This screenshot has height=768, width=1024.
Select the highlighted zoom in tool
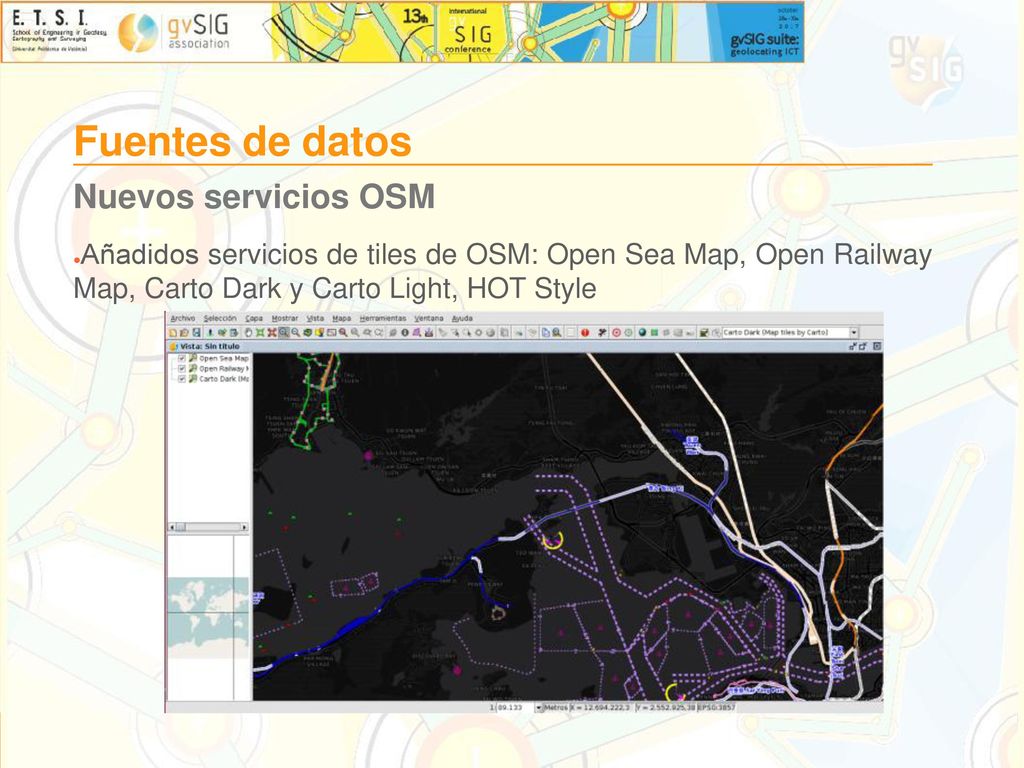coord(283,333)
